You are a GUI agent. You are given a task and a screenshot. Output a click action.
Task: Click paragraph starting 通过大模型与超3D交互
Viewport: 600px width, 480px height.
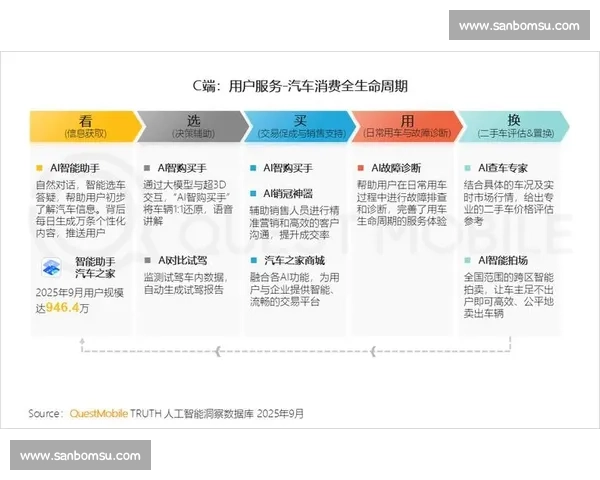click(188, 203)
